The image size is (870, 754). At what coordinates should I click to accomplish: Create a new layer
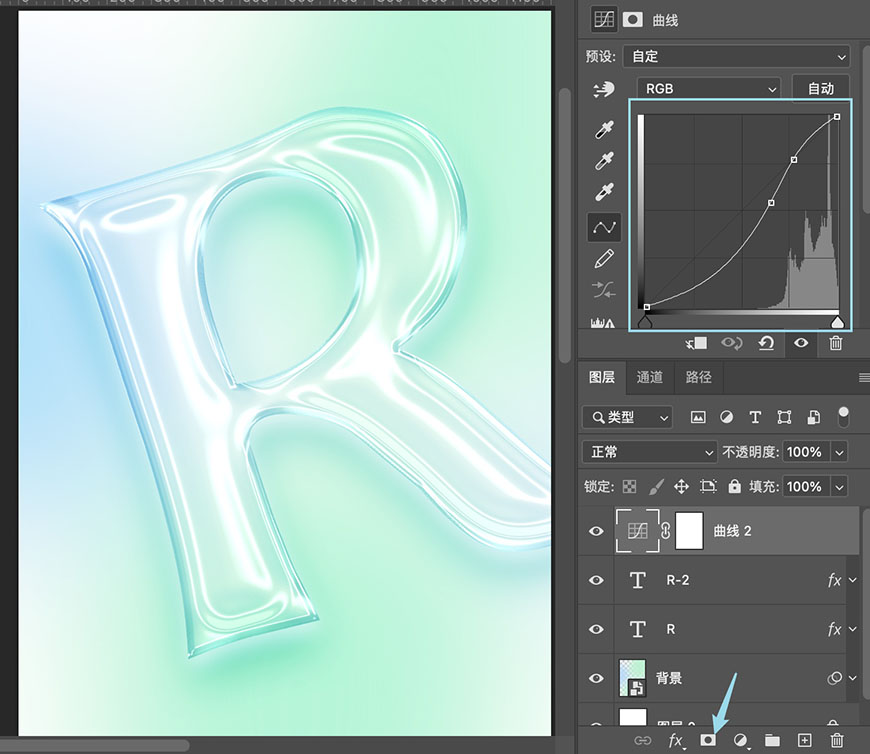[x=805, y=740]
